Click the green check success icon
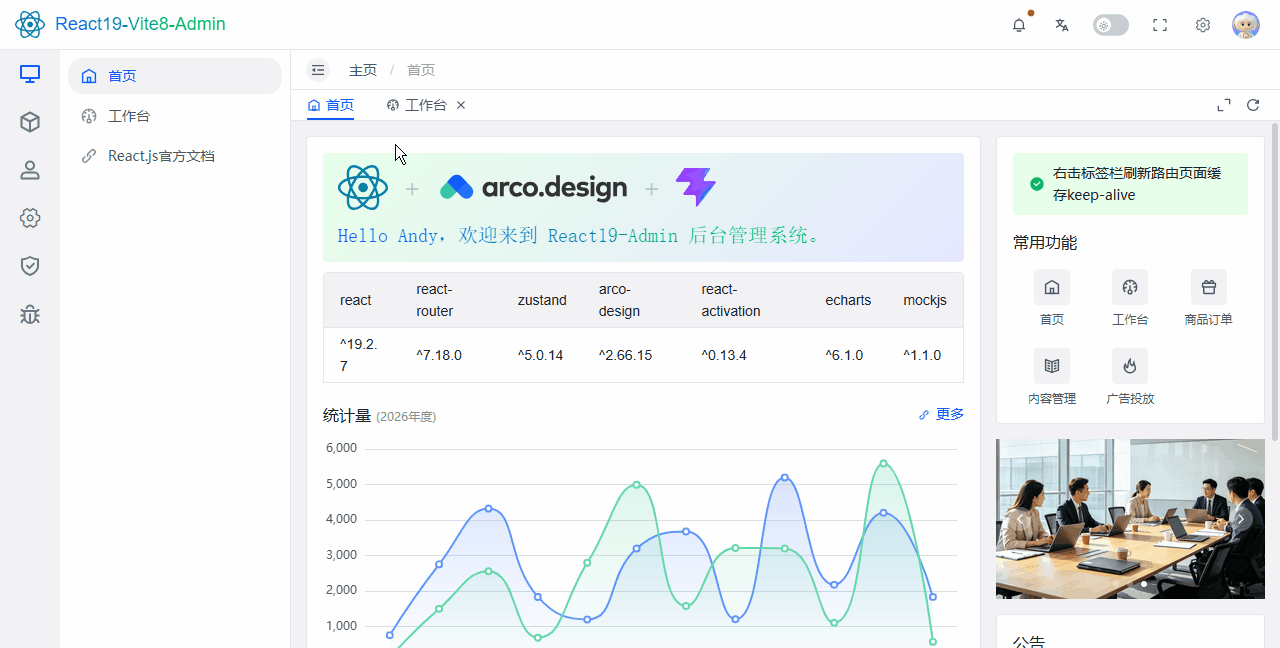The image size is (1280, 648). [1037, 184]
